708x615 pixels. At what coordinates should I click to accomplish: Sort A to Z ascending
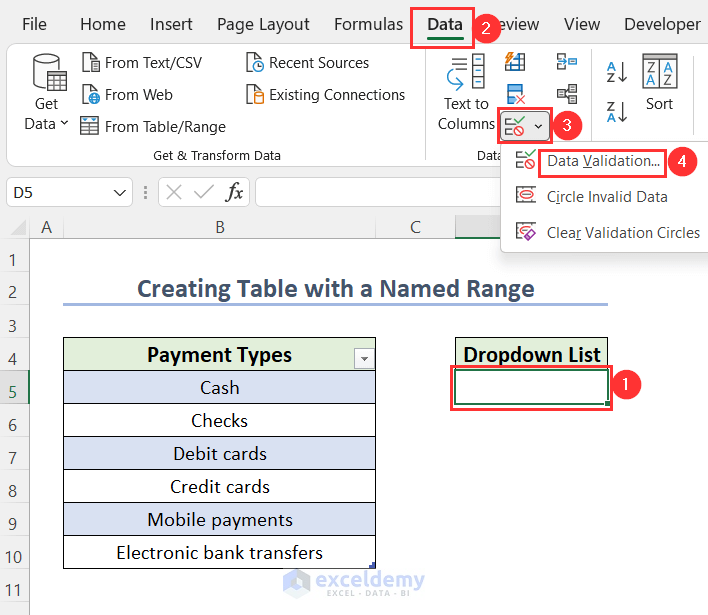click(x=617, y=72)
